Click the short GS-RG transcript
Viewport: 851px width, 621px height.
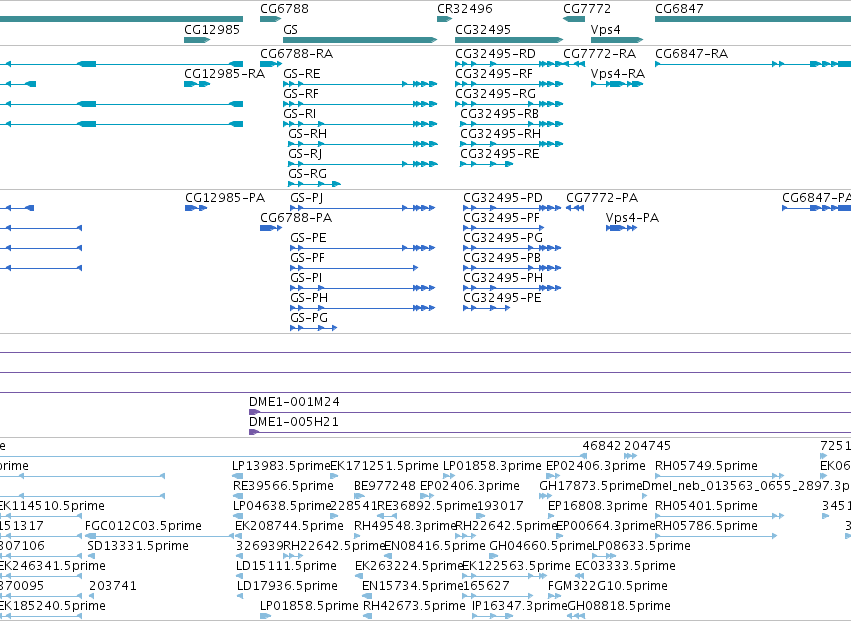tap(314, 184)
